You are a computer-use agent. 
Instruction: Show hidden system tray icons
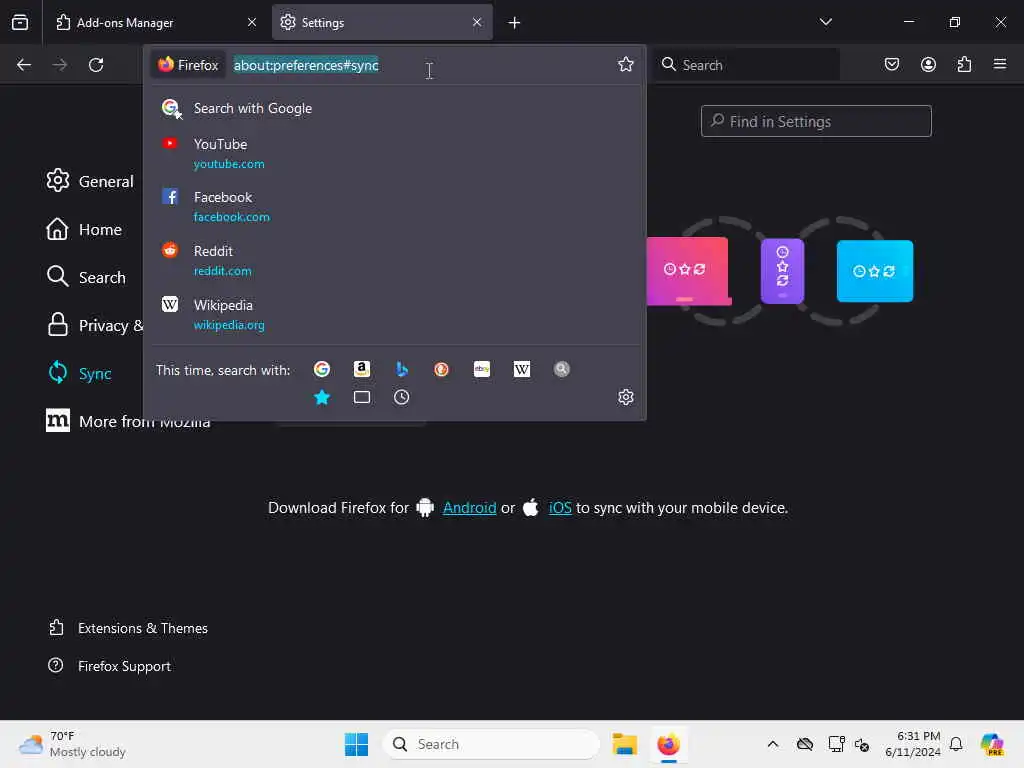pos(773,744)
